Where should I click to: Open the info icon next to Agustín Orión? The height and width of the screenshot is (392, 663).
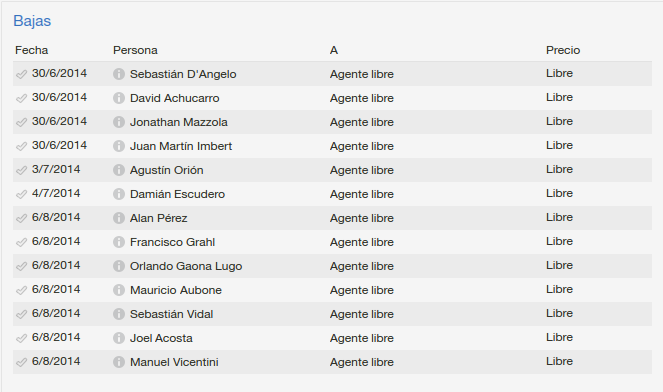119,170
